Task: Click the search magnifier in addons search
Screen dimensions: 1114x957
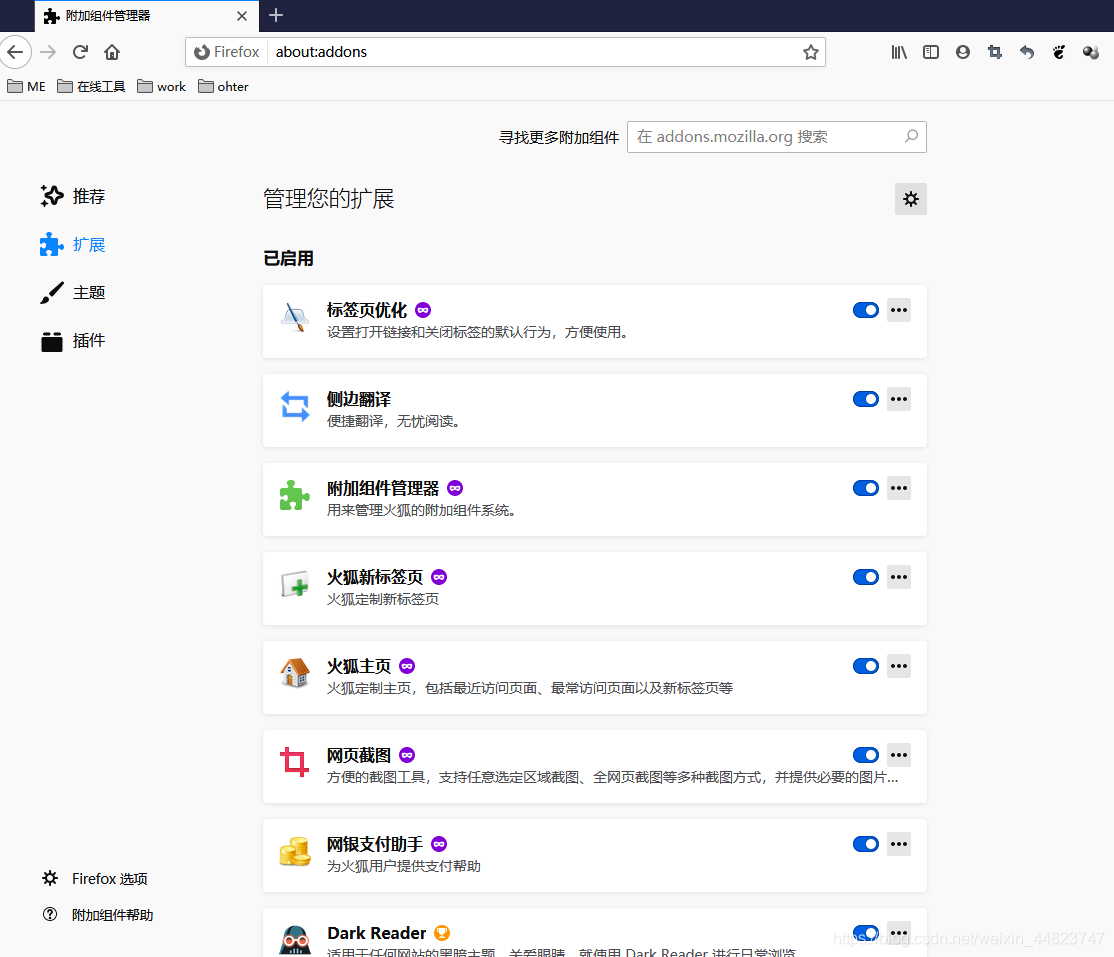Action: tap(912, 136)
